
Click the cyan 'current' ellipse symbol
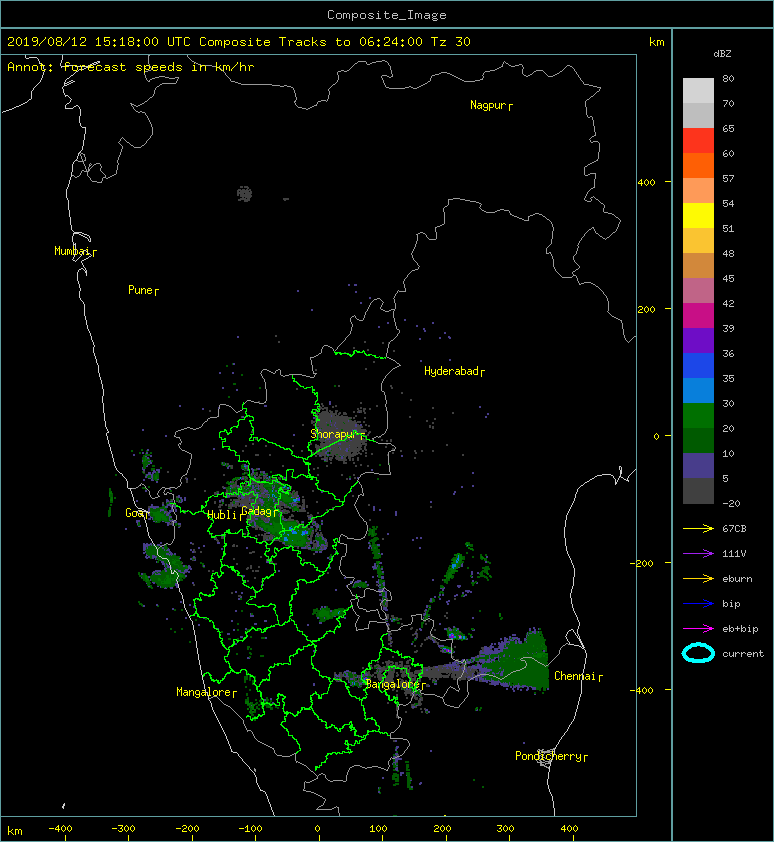(x=698, y=653)
